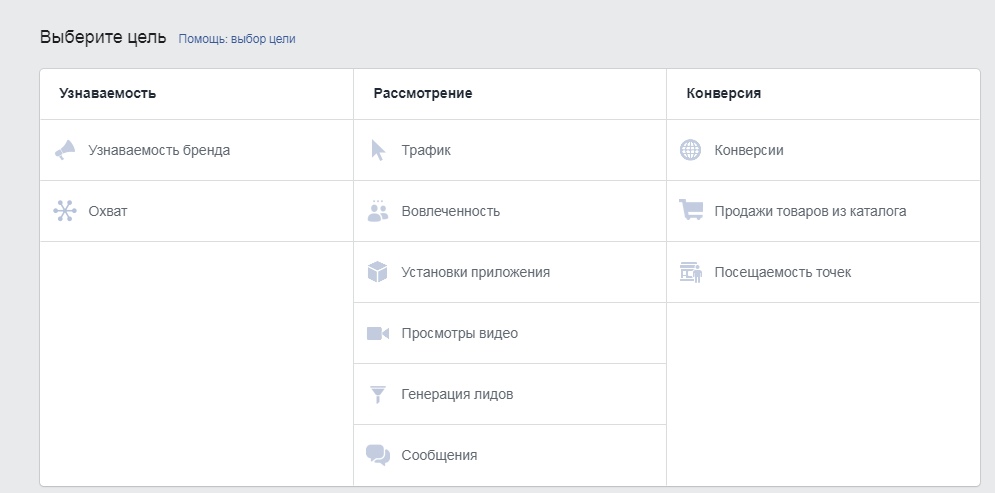Click the globe icon for Конверсии
This screenshot has height=493, width=995.
[x=691, y=150]
